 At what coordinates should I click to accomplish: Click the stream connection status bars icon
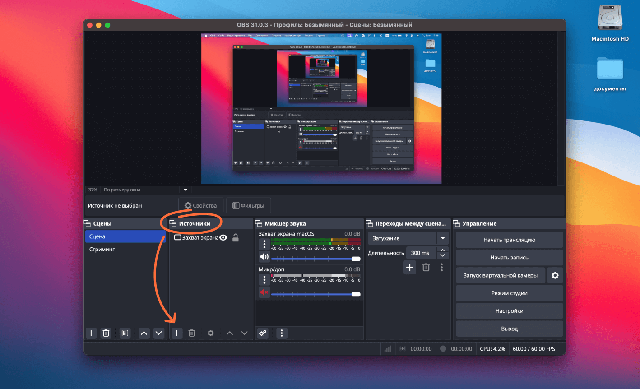pos(388,349)
